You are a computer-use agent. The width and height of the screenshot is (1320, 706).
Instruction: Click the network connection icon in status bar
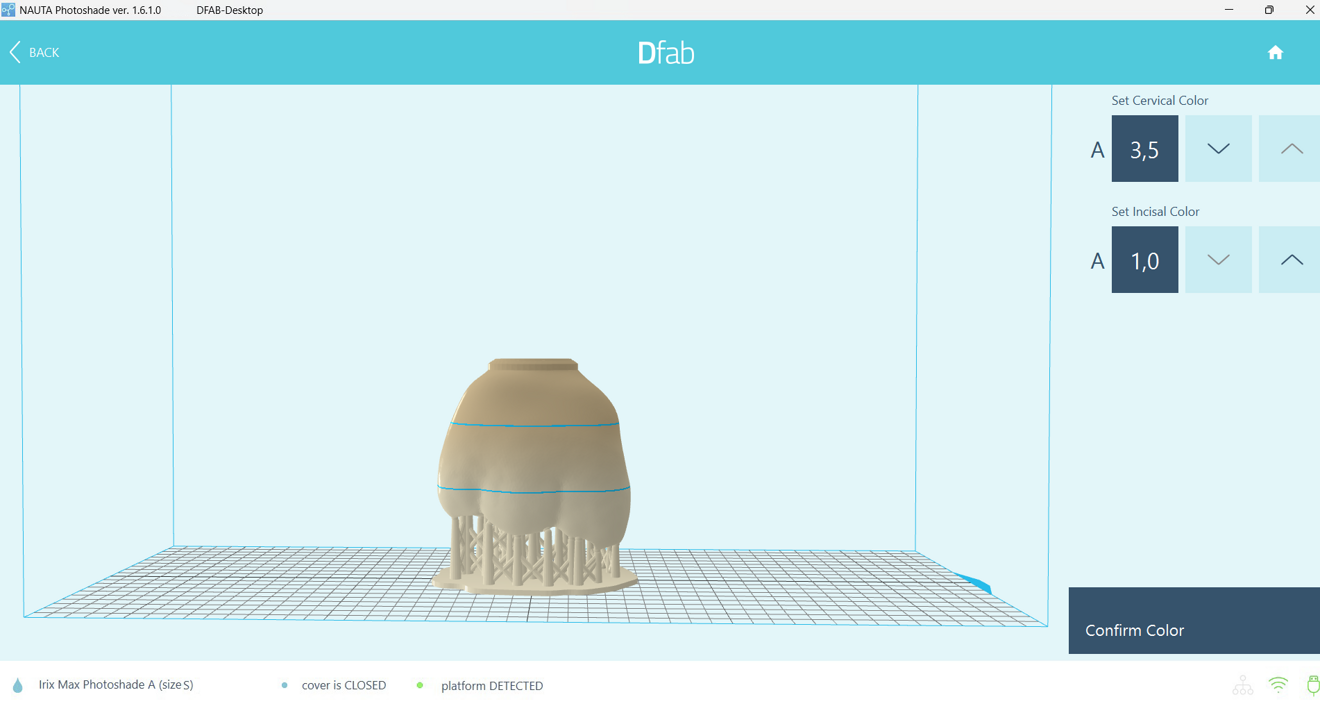click(x=1242, y=686)
